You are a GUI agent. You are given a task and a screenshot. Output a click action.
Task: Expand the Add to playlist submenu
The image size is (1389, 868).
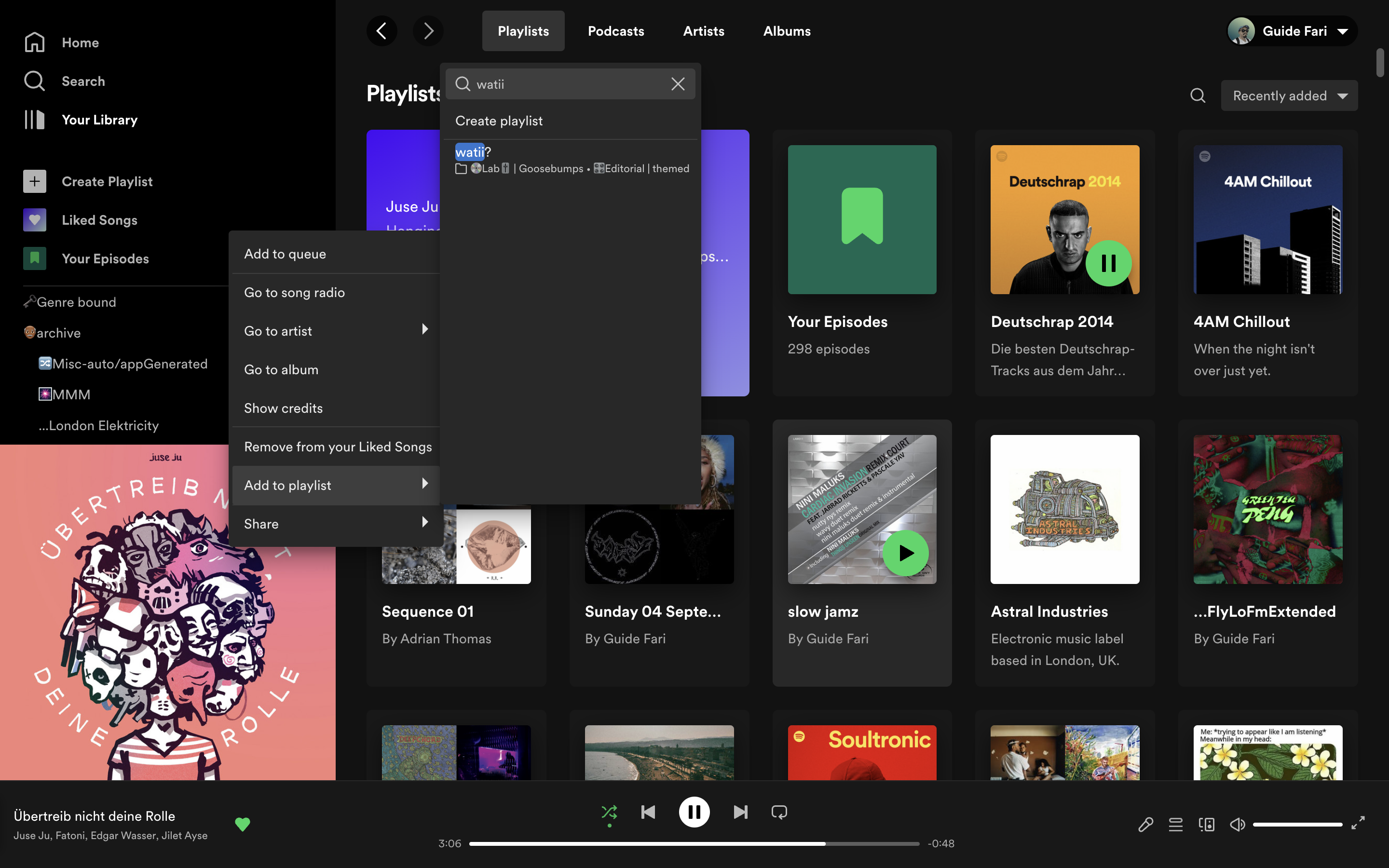tap(336, 485)
